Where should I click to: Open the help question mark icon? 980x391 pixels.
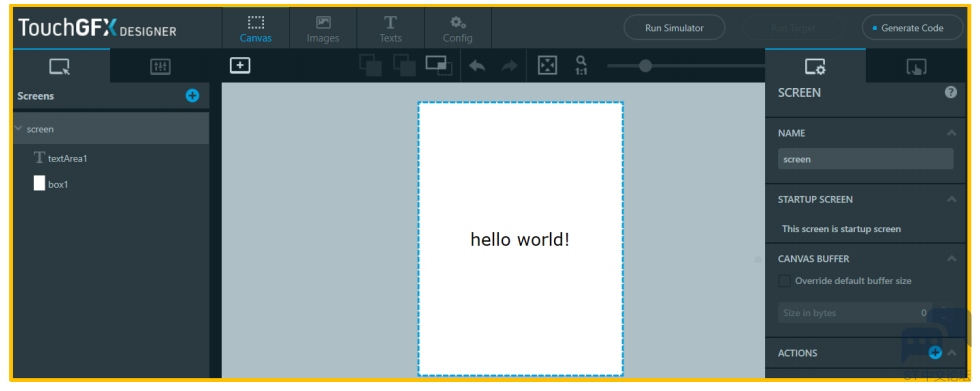click(x=951, y=92)
